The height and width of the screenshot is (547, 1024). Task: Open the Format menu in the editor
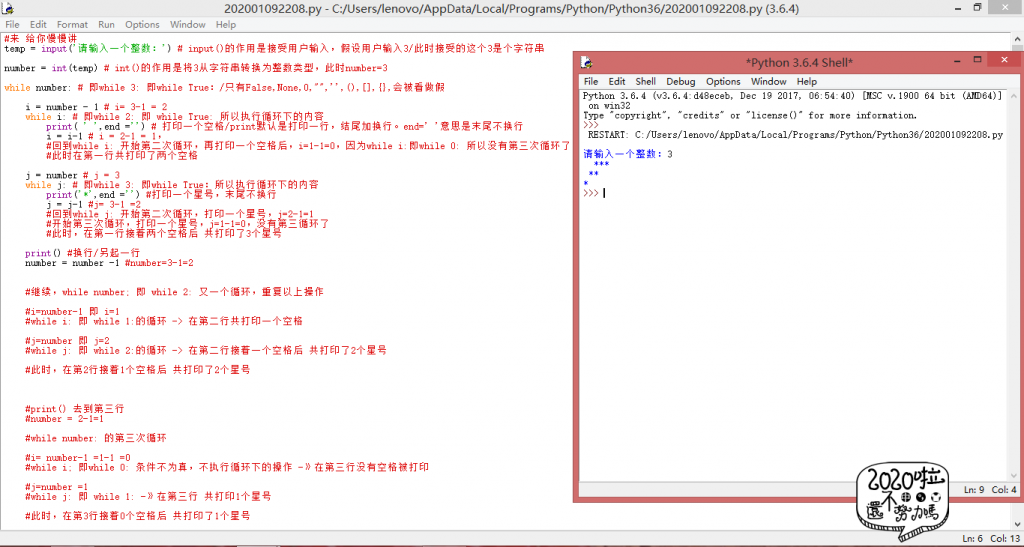pyautogui.click(x=72, y=24)
